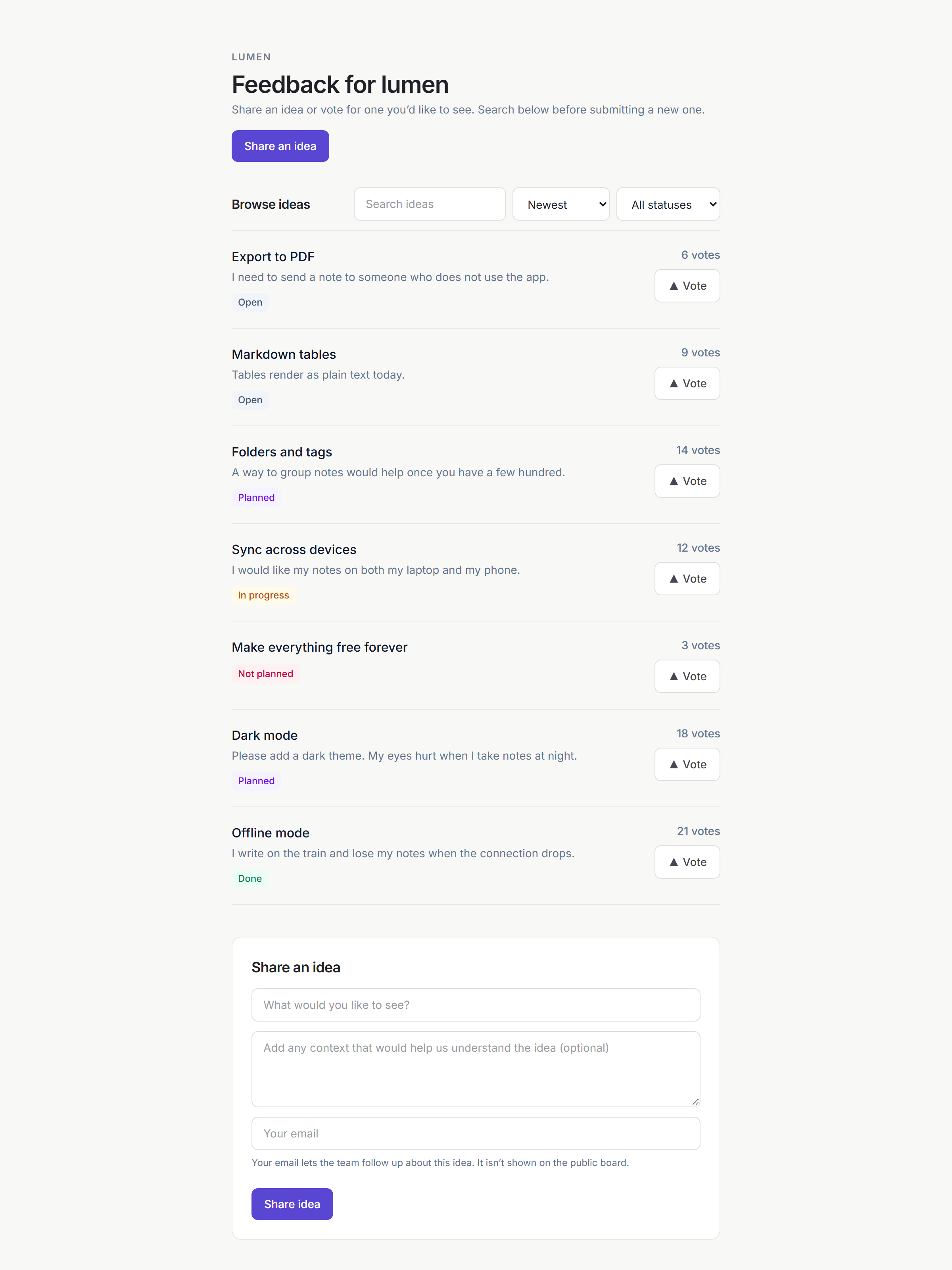Image resolution: width=952 pixels, height=1270 pixels.
Task: Upvote the Export to PDF idea
Action: pos(687,286)
